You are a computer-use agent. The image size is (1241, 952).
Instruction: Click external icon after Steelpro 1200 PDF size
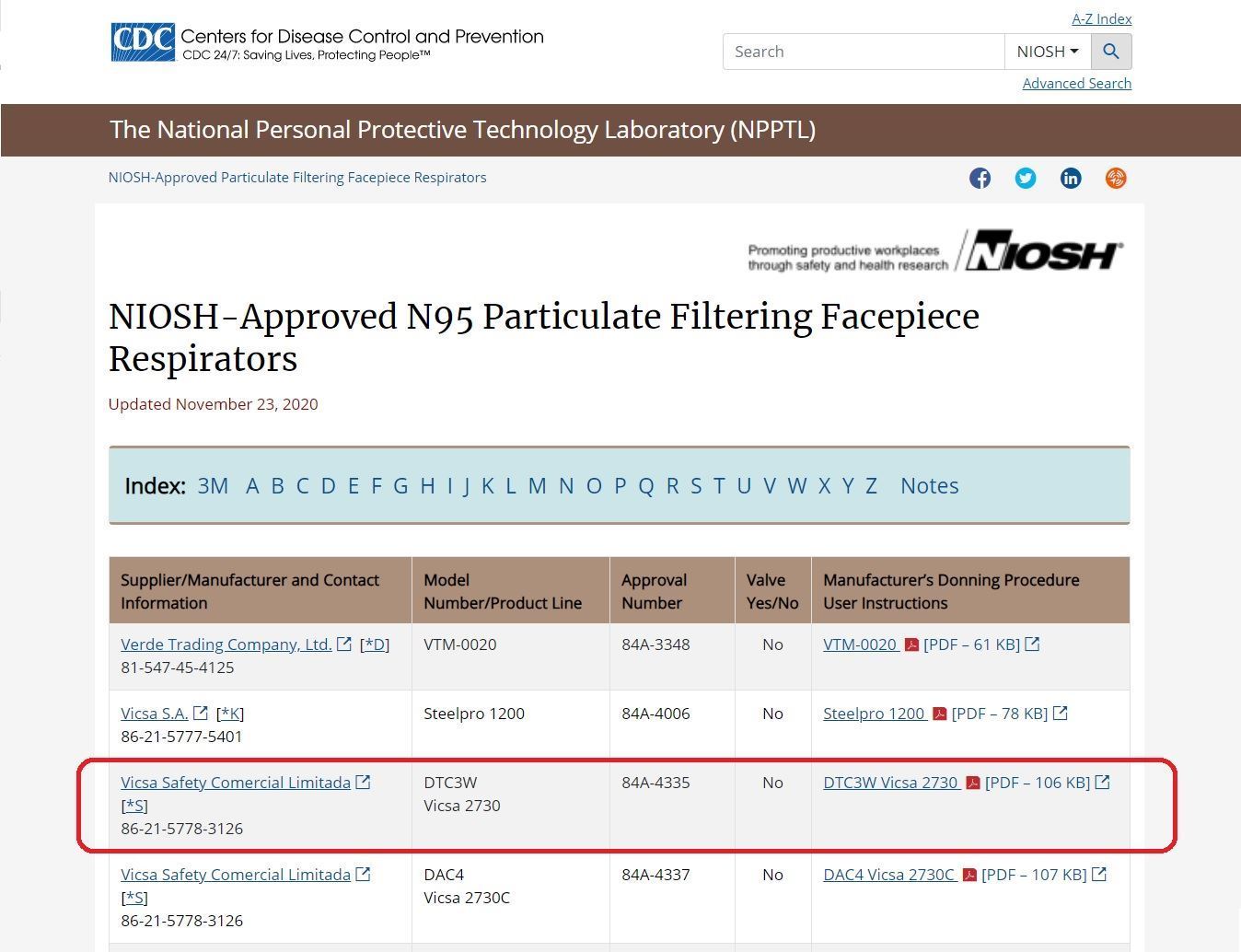1061,714
